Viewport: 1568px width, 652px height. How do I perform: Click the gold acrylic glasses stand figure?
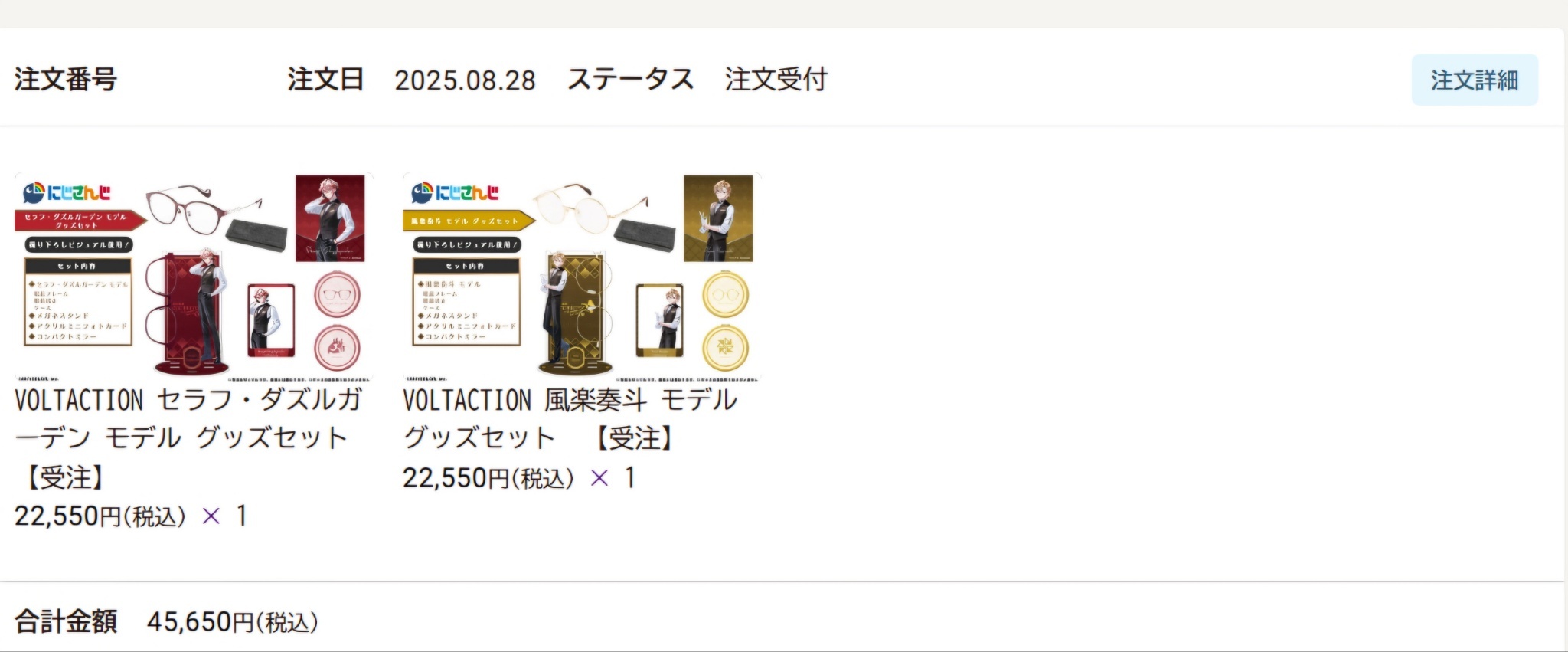coord(574,313)
